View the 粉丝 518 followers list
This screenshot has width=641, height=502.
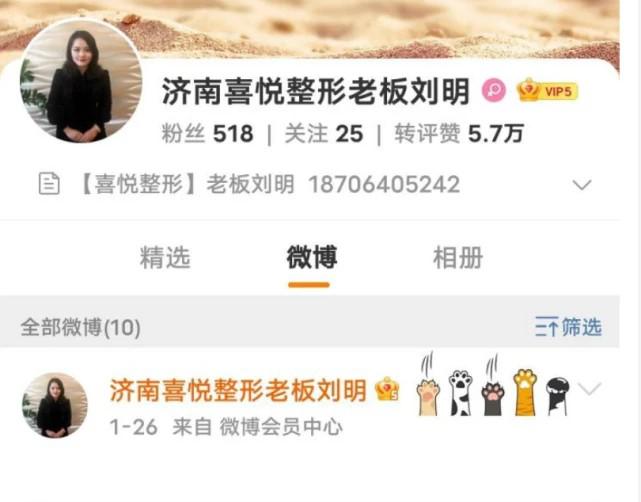coord(207,134)
